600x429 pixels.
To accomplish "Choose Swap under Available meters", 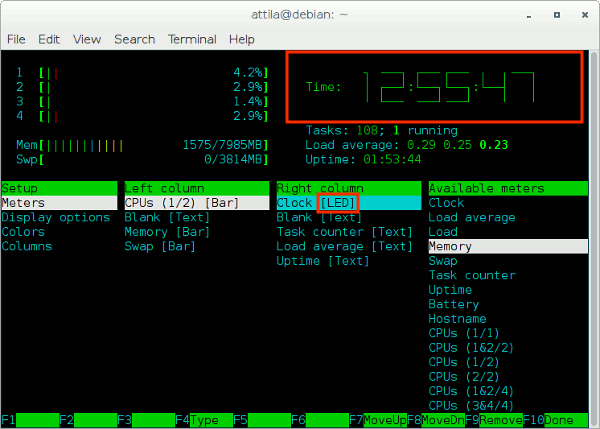I will [443, 261].
